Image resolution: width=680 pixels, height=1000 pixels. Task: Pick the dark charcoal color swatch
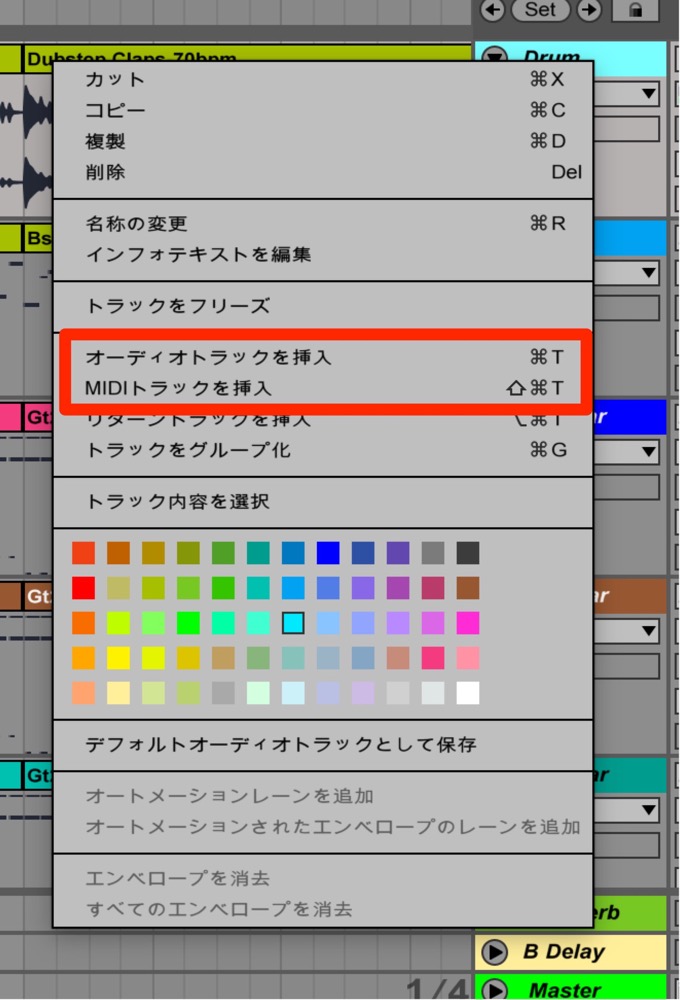[468, 553]
